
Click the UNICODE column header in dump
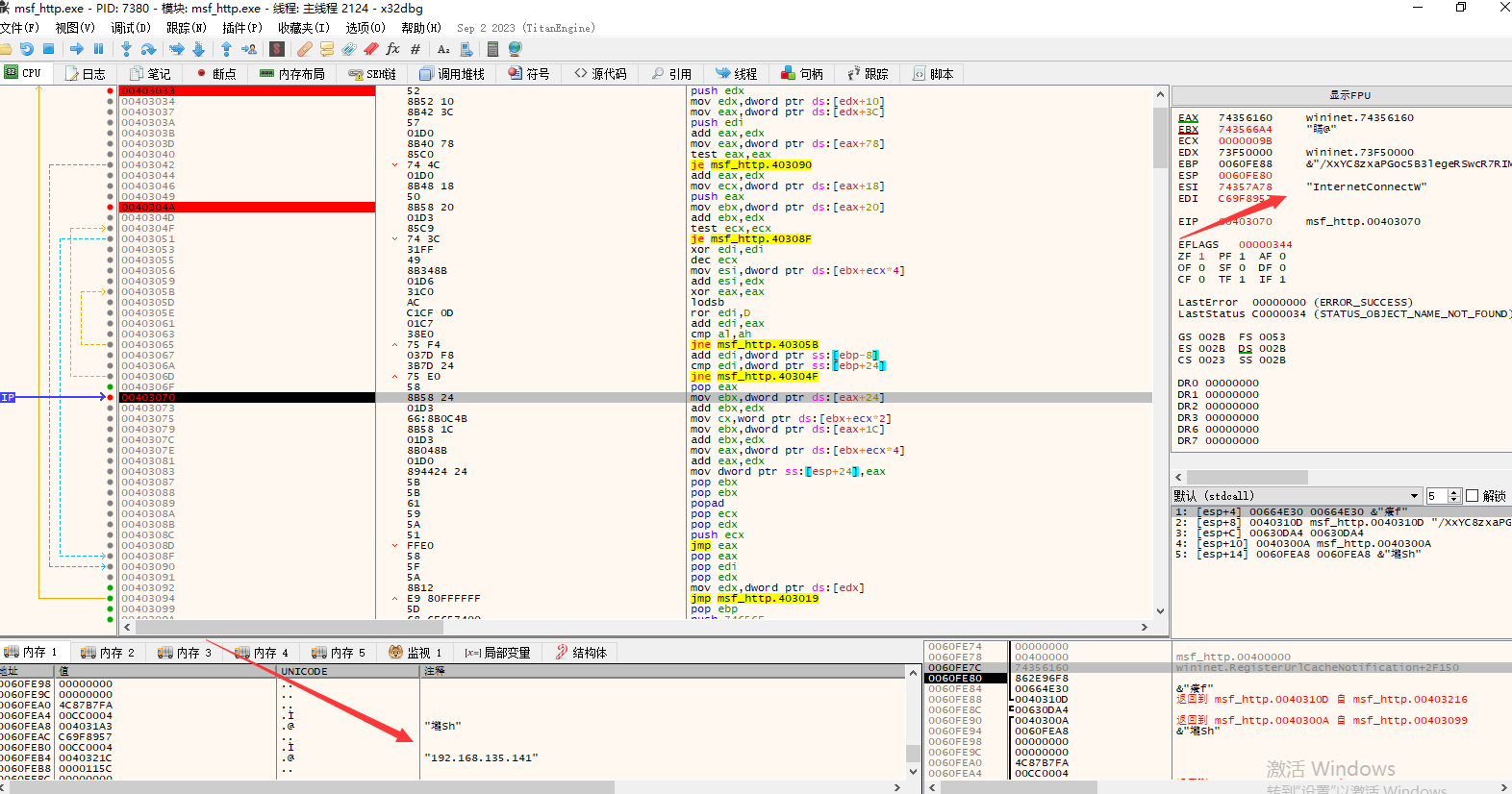click(348, 672)
